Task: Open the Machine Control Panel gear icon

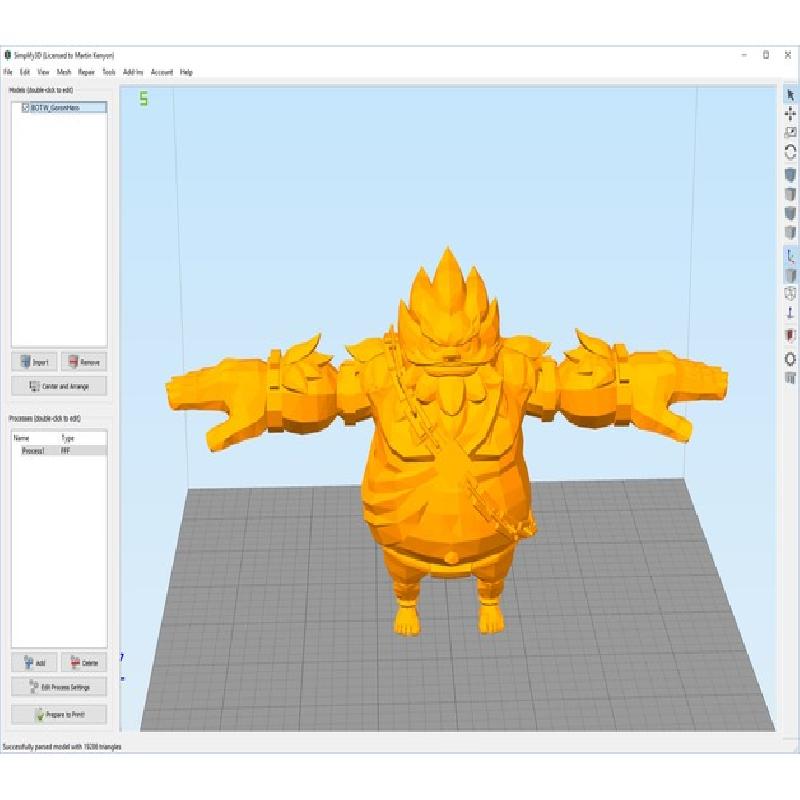Action: point(790,359)
